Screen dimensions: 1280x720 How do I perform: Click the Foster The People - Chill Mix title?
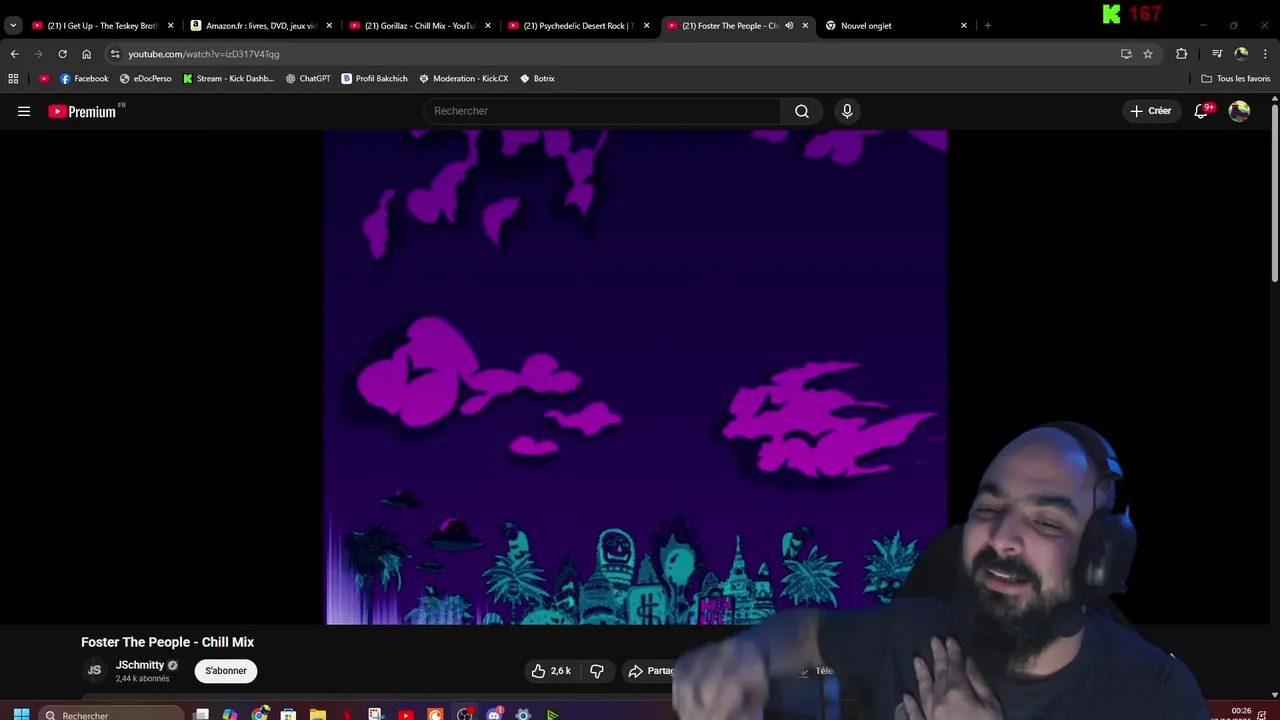[x=168, y=642]
